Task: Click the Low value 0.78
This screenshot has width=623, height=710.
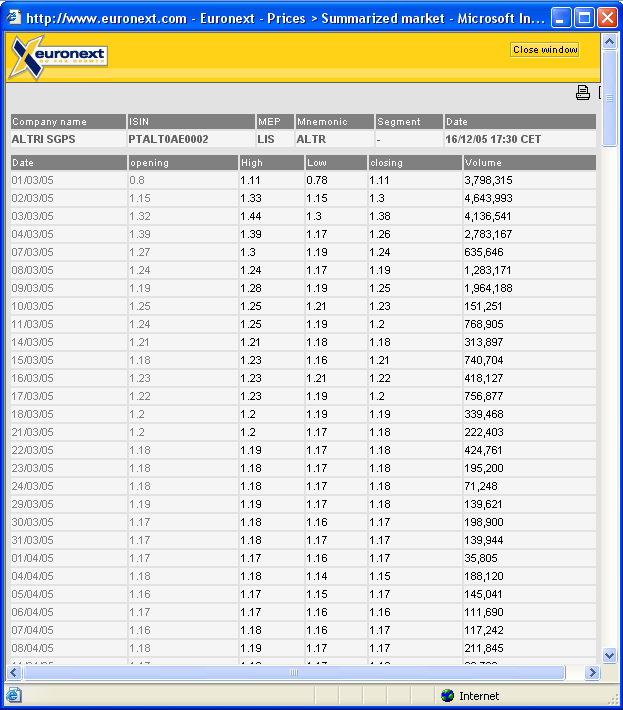Action: click(x=317, y=180)
